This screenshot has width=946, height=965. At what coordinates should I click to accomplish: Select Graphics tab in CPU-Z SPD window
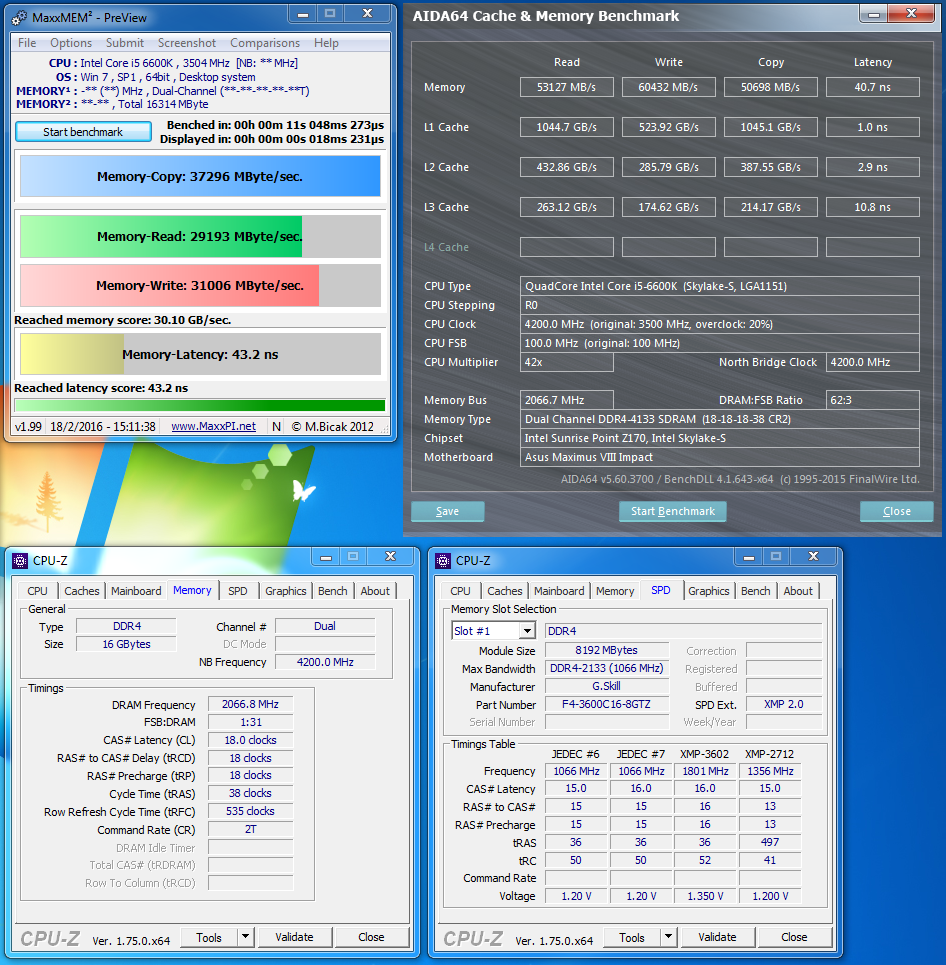click(708, 591)
